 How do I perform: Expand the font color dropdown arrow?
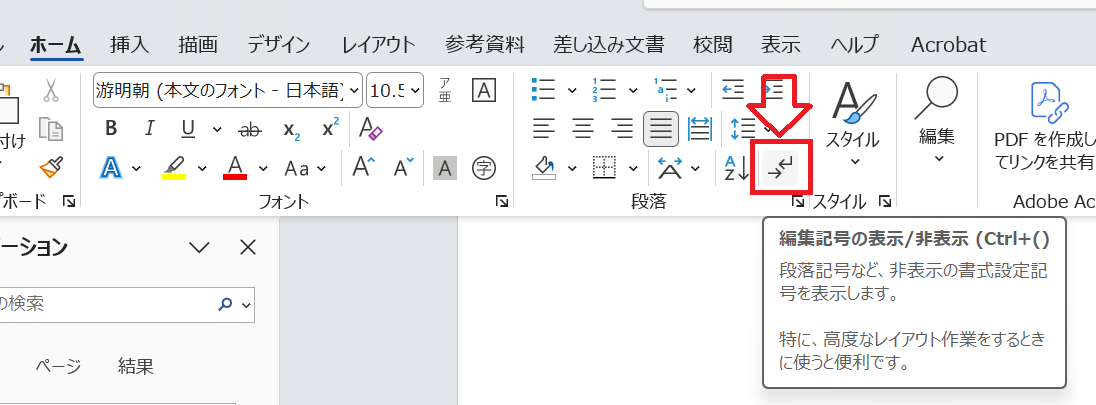[x=264, y=169]
